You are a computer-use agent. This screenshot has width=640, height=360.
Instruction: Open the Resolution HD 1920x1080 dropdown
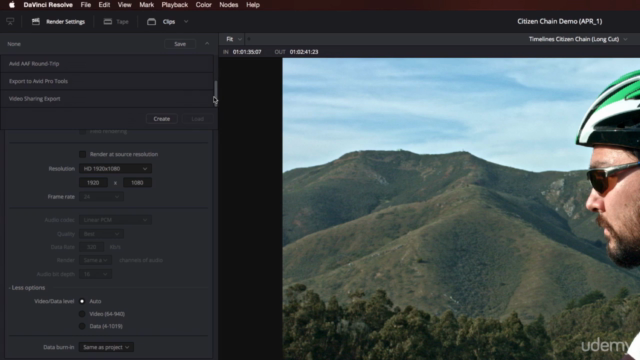115,169
